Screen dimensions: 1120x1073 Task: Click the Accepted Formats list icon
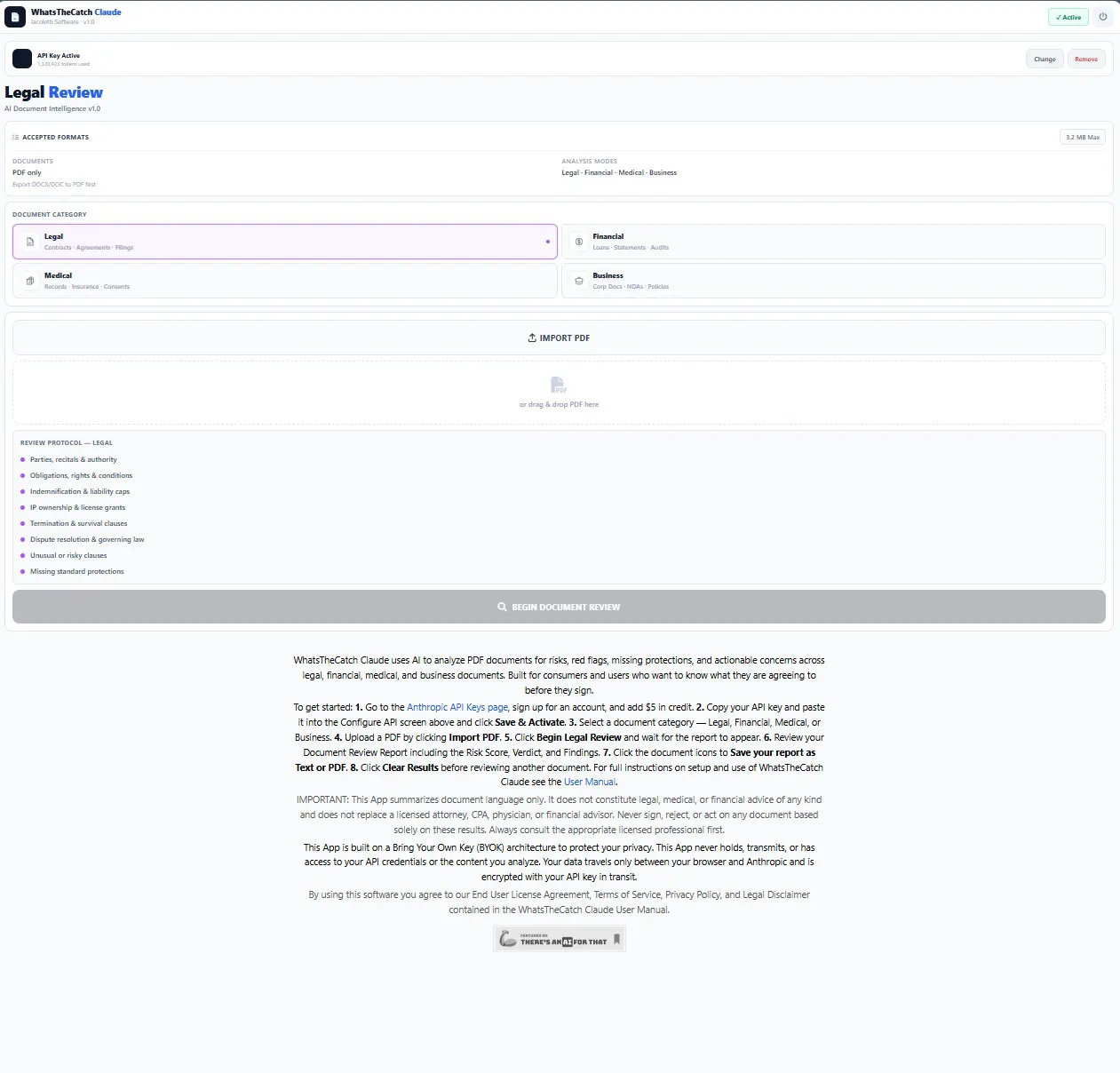point(16,138)
